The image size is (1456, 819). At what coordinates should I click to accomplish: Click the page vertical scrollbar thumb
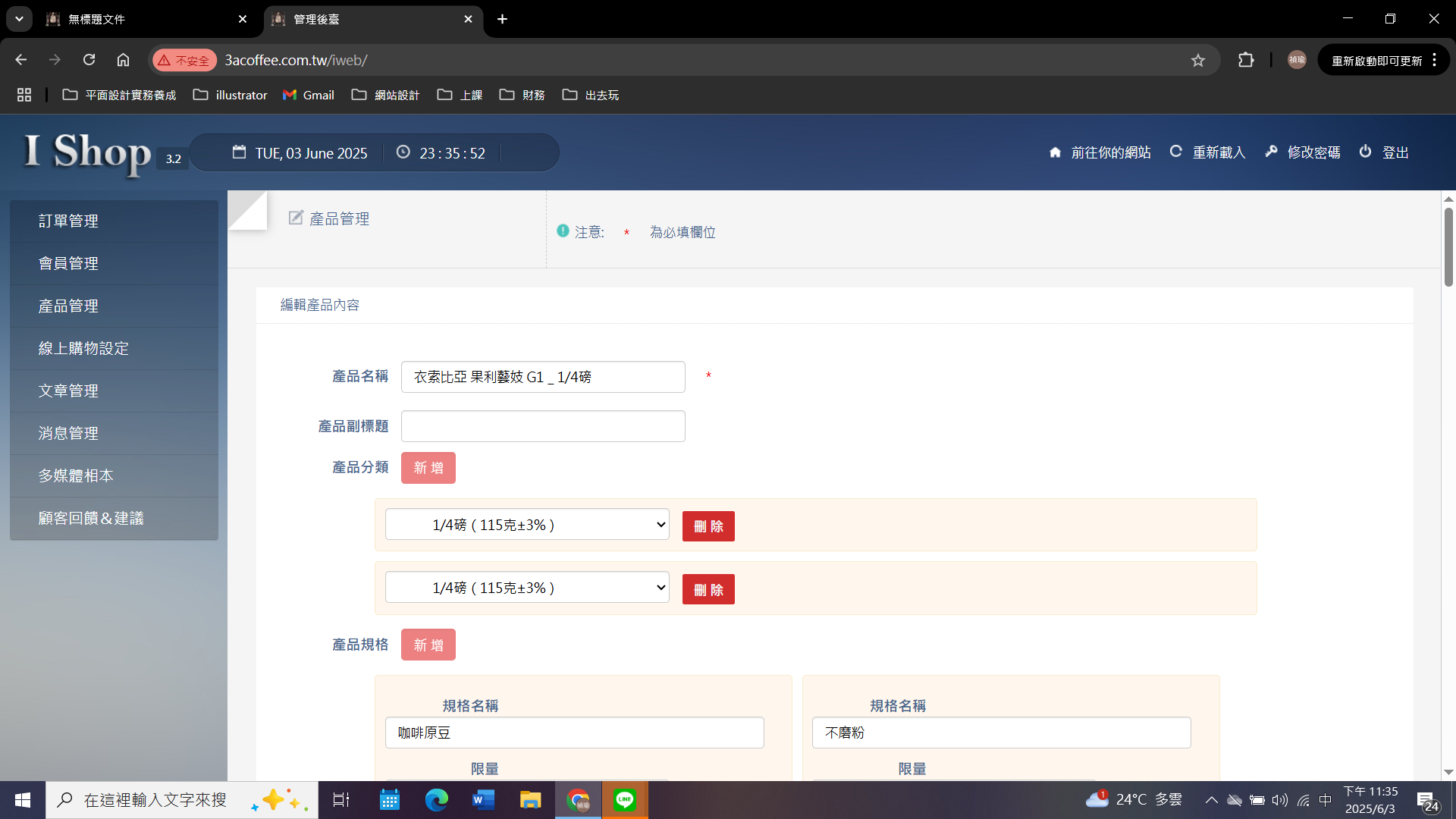click(1448, 246)
